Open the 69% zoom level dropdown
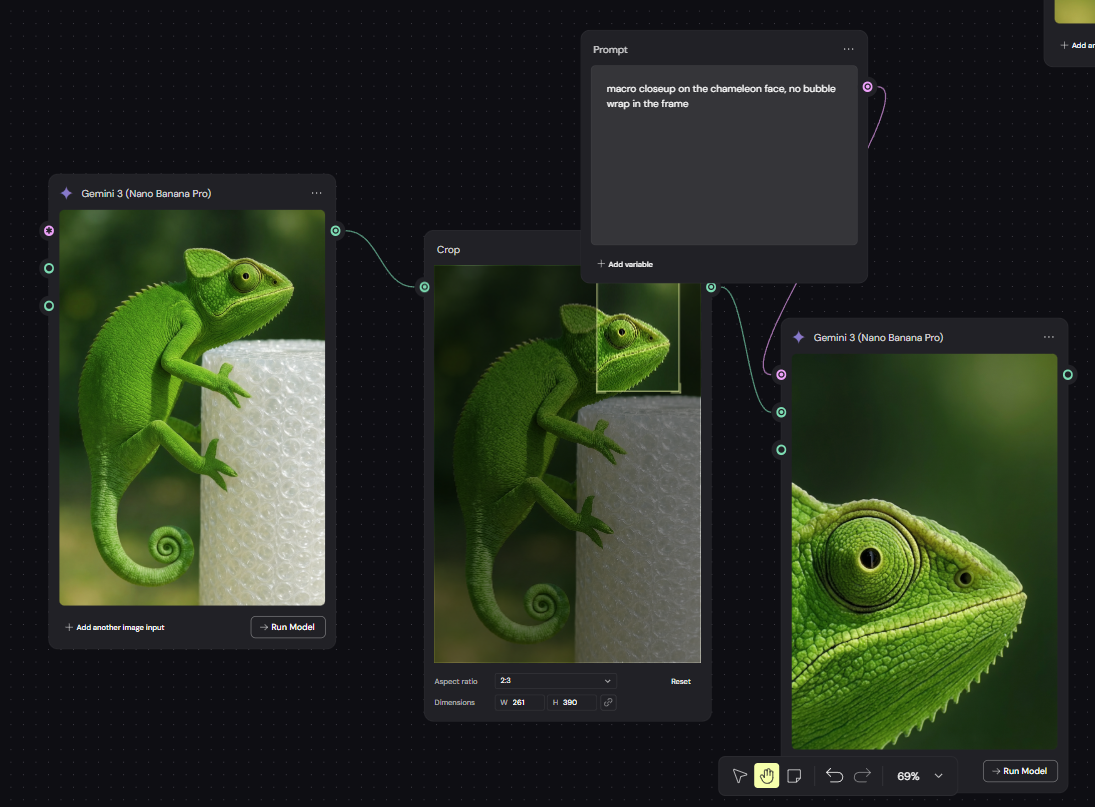 920,776
